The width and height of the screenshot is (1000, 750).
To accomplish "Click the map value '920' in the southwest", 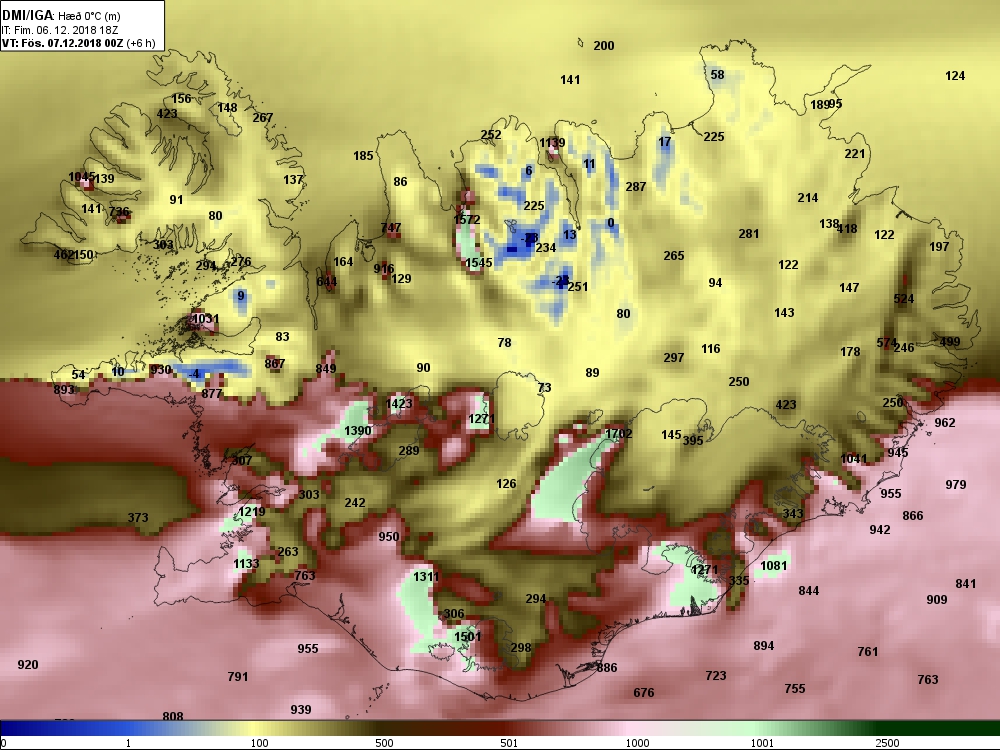I will click(x=28, y=665).
